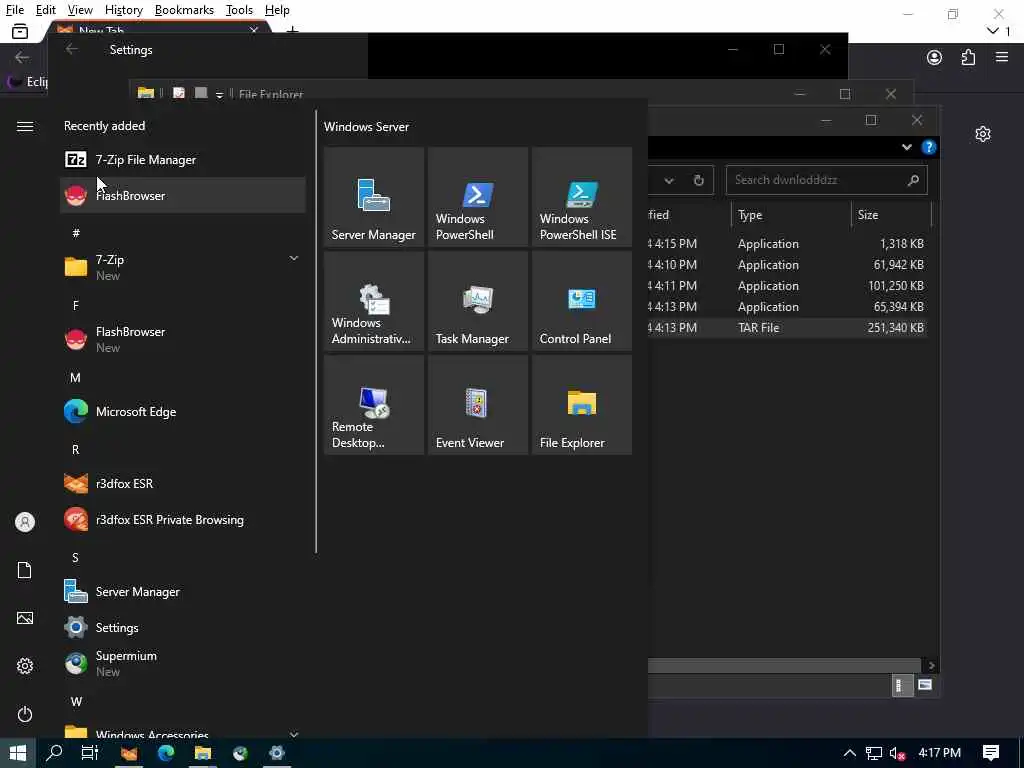Click the user account icon in Start
1024x768 pixels.
click(25, 522)
